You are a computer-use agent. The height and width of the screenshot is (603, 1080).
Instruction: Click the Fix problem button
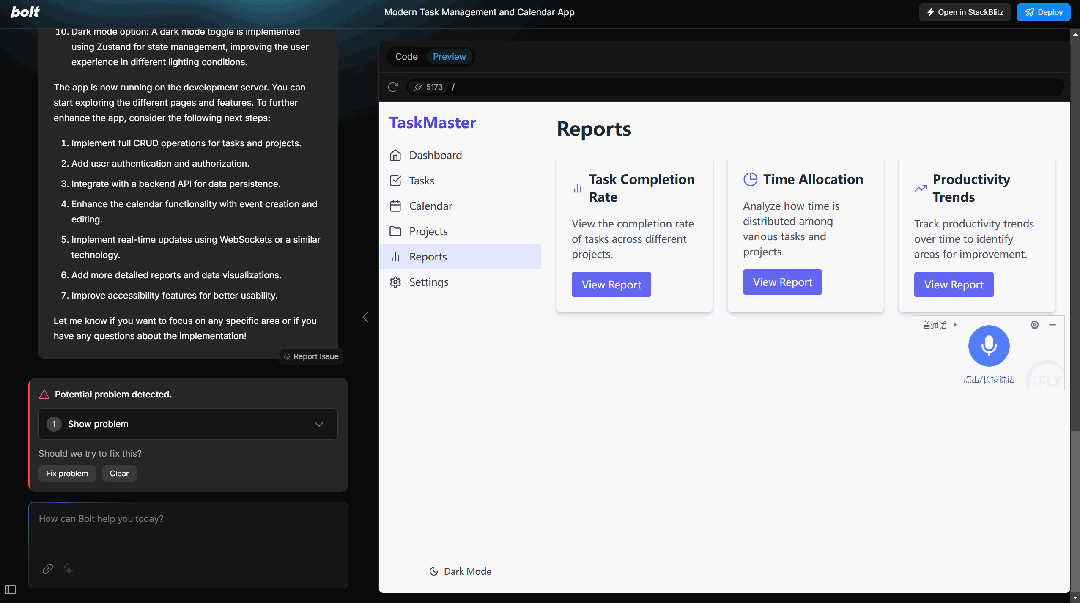(68, 473)
